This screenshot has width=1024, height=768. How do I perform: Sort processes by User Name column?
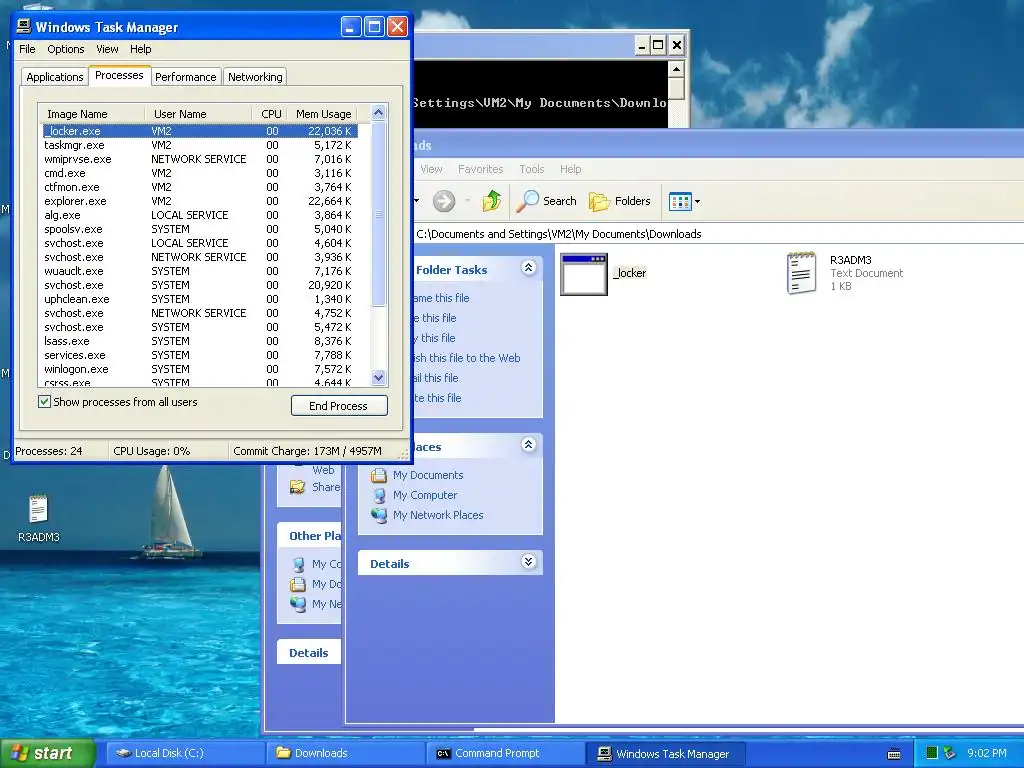click(198, 114)
